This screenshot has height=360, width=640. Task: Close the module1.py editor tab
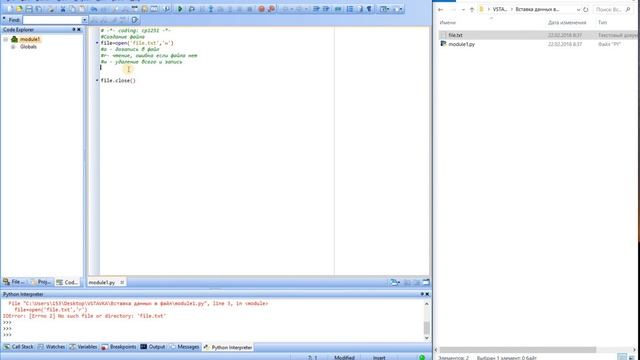pos(122,282)
